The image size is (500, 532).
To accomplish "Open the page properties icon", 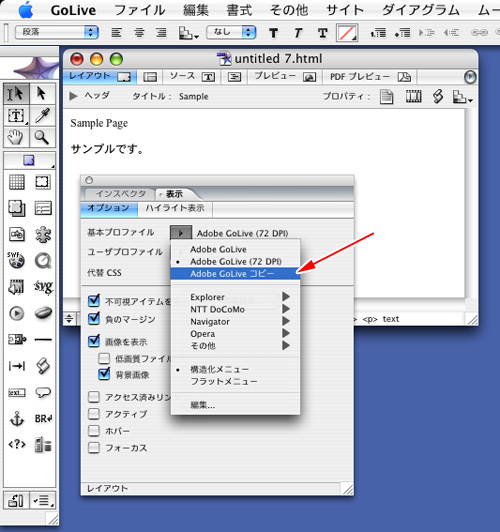I will pyautogui.click(x=386, y=97).
